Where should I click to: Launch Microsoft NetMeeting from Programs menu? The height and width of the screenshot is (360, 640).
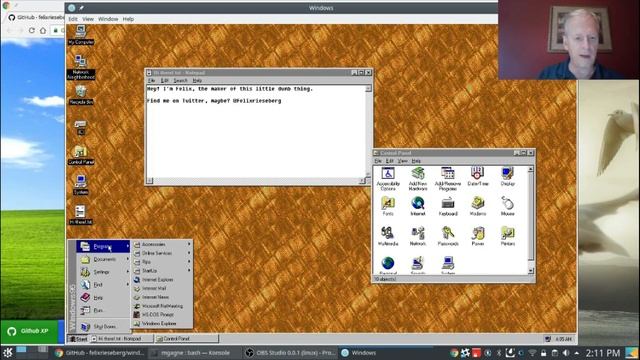pos(162,306)
